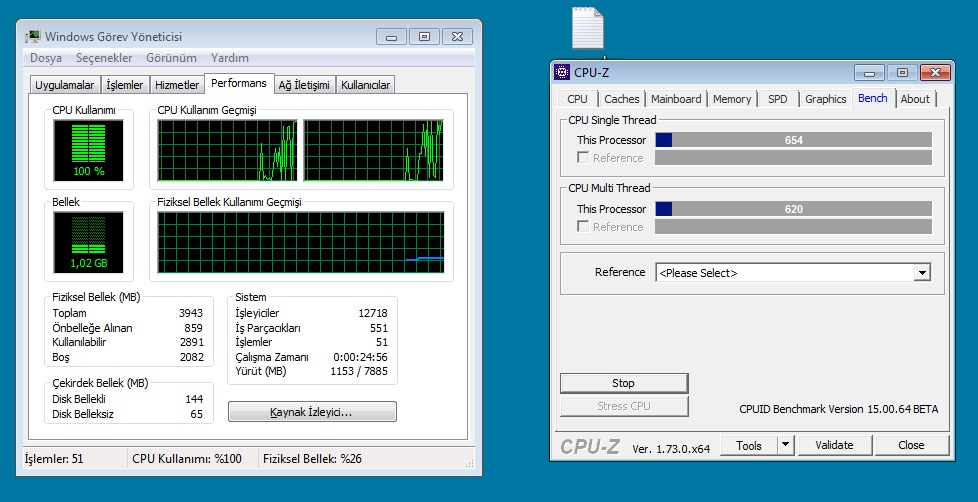Click the Yürüt (MB) value 1153 / 7885
The width and height of the screenshot is (978, 502).
(359, 371)
